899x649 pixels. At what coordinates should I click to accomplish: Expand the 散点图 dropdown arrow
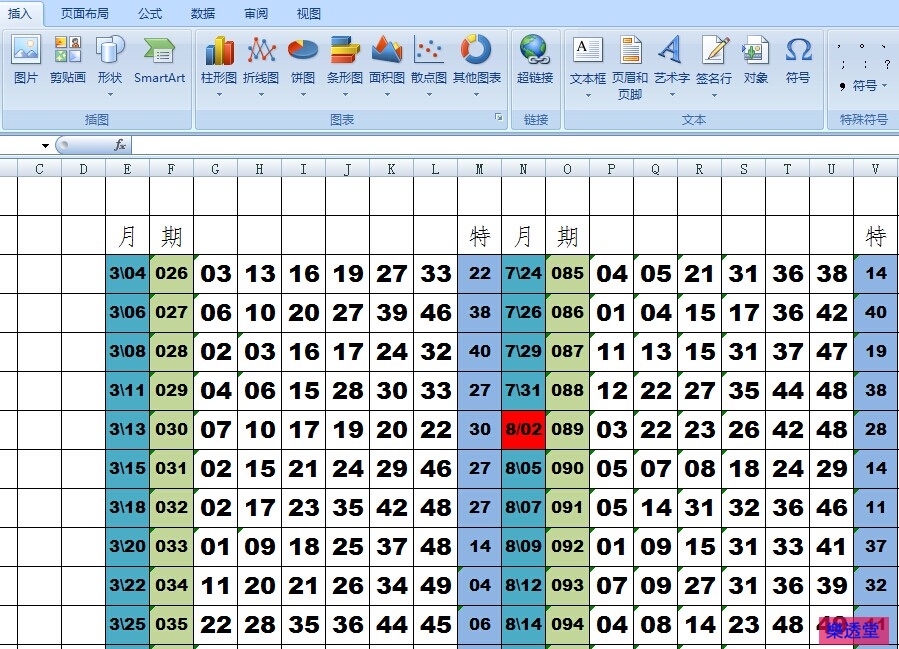[429, 95]
